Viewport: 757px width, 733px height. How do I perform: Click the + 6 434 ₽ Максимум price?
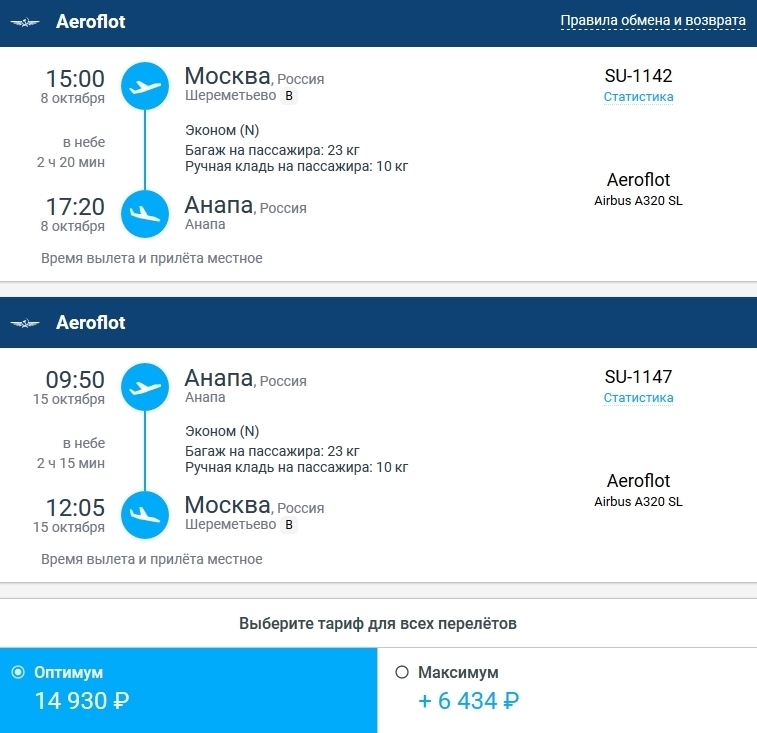[468, 701]
